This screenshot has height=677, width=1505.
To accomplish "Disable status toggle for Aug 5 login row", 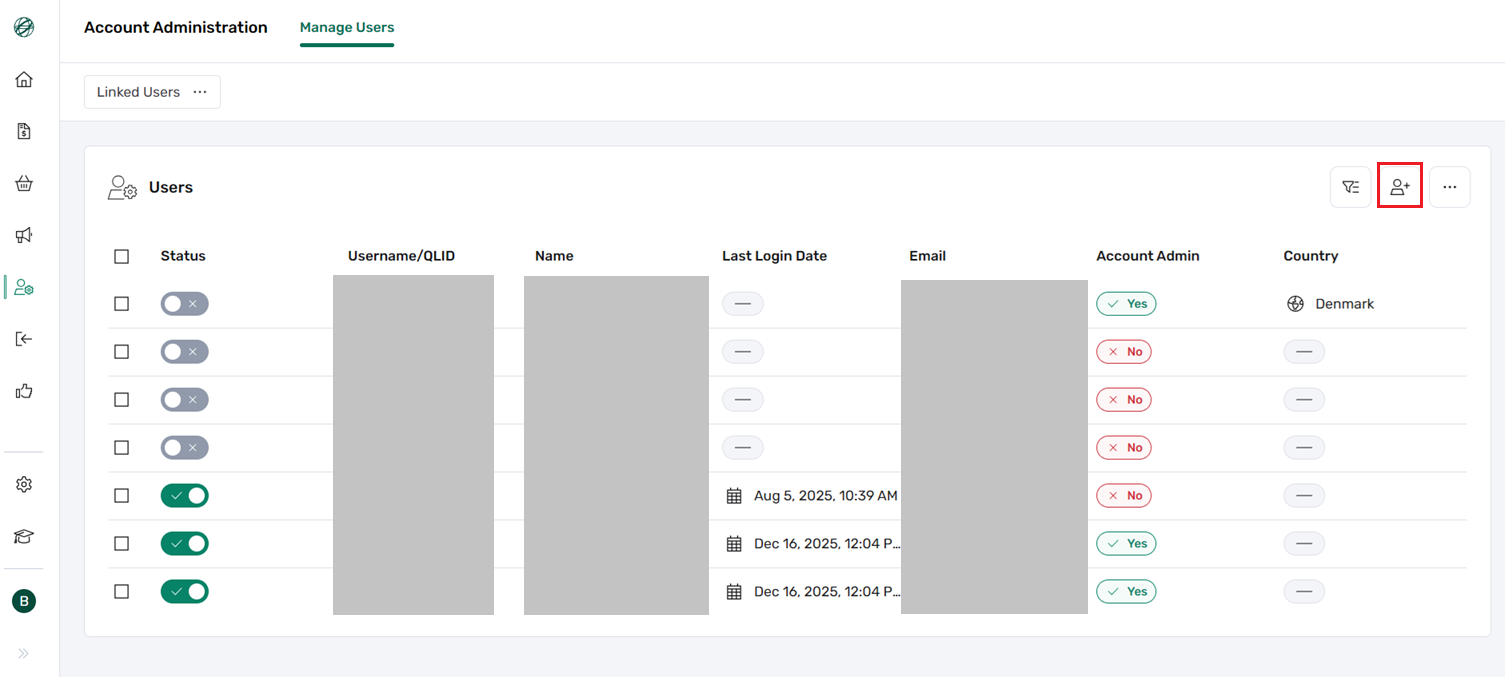I will (185, 496).
